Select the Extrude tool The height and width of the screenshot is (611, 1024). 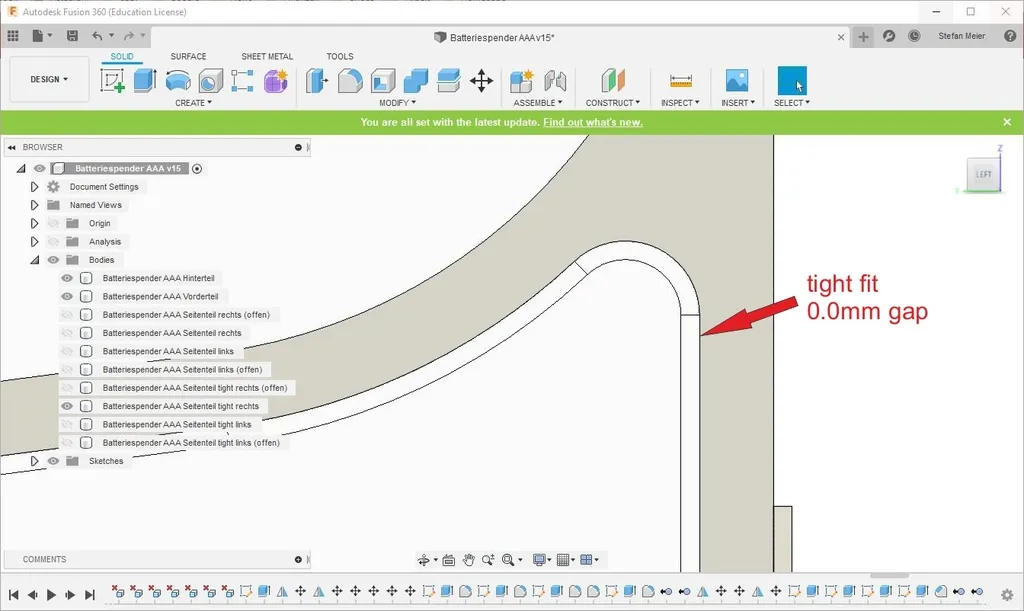tap(145, 81)
